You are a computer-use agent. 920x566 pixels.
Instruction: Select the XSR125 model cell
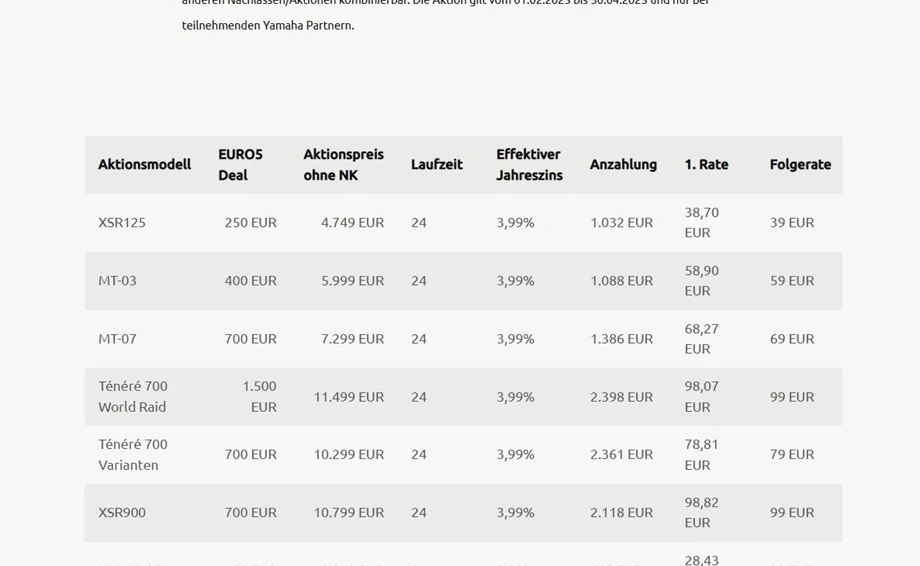tap(122, 222)
